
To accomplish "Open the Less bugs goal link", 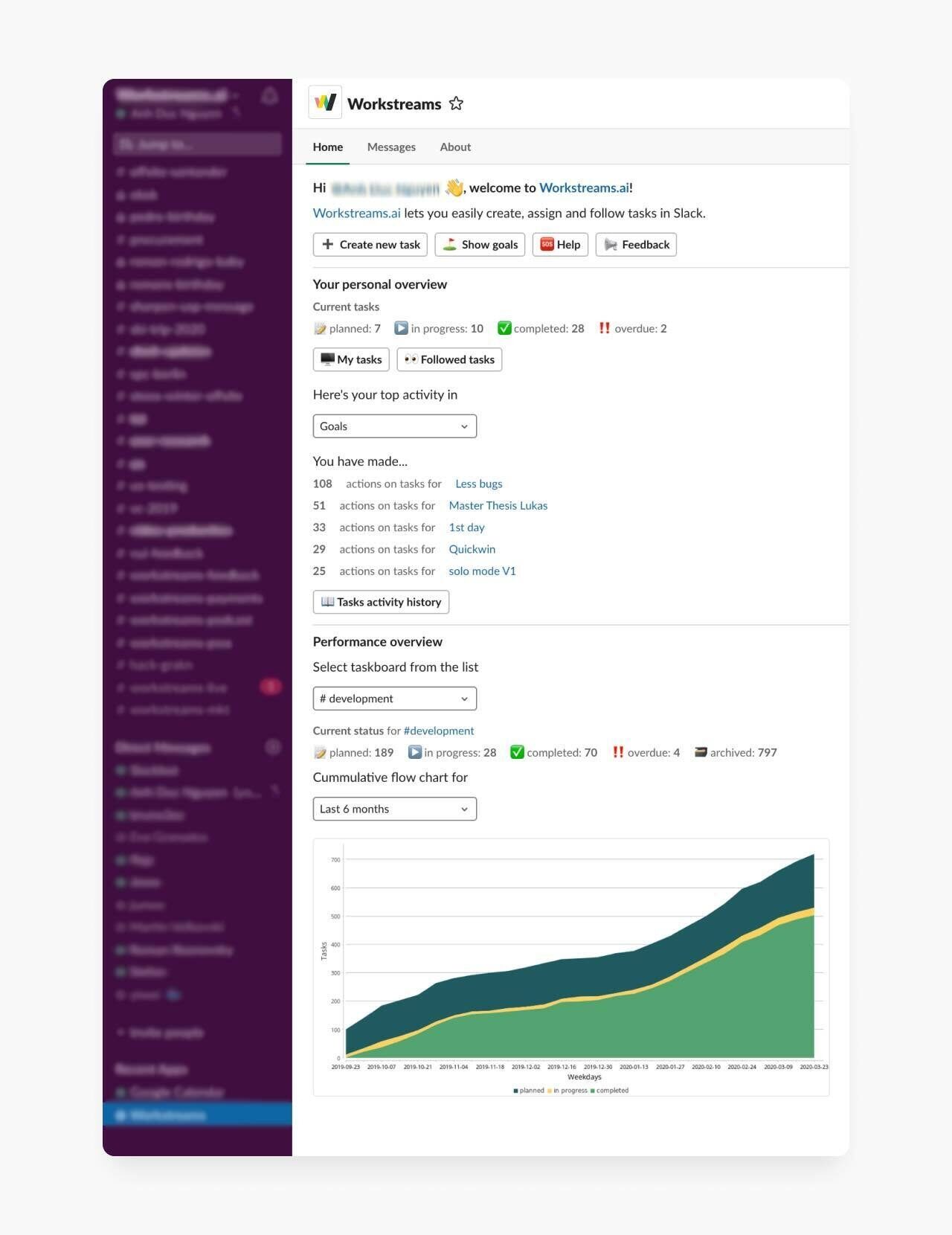I will point(478,484).
